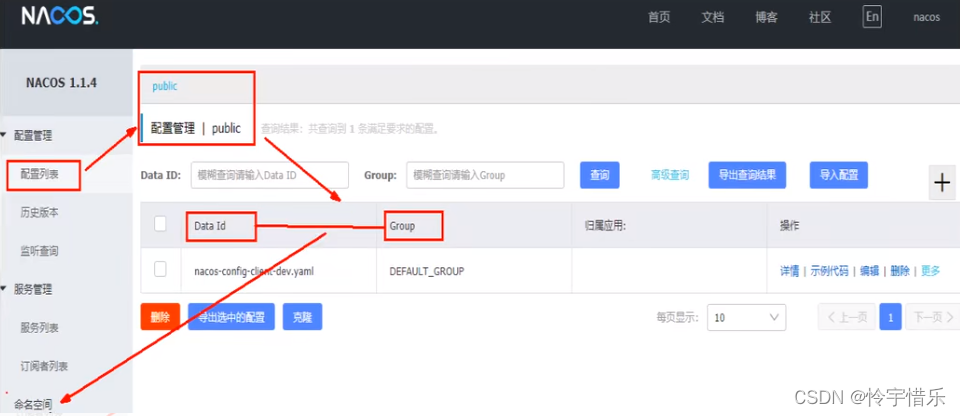961x416 pixels.
Task: Click the Data ID search field
Action: pyautogui.click(x=270, y=175)
